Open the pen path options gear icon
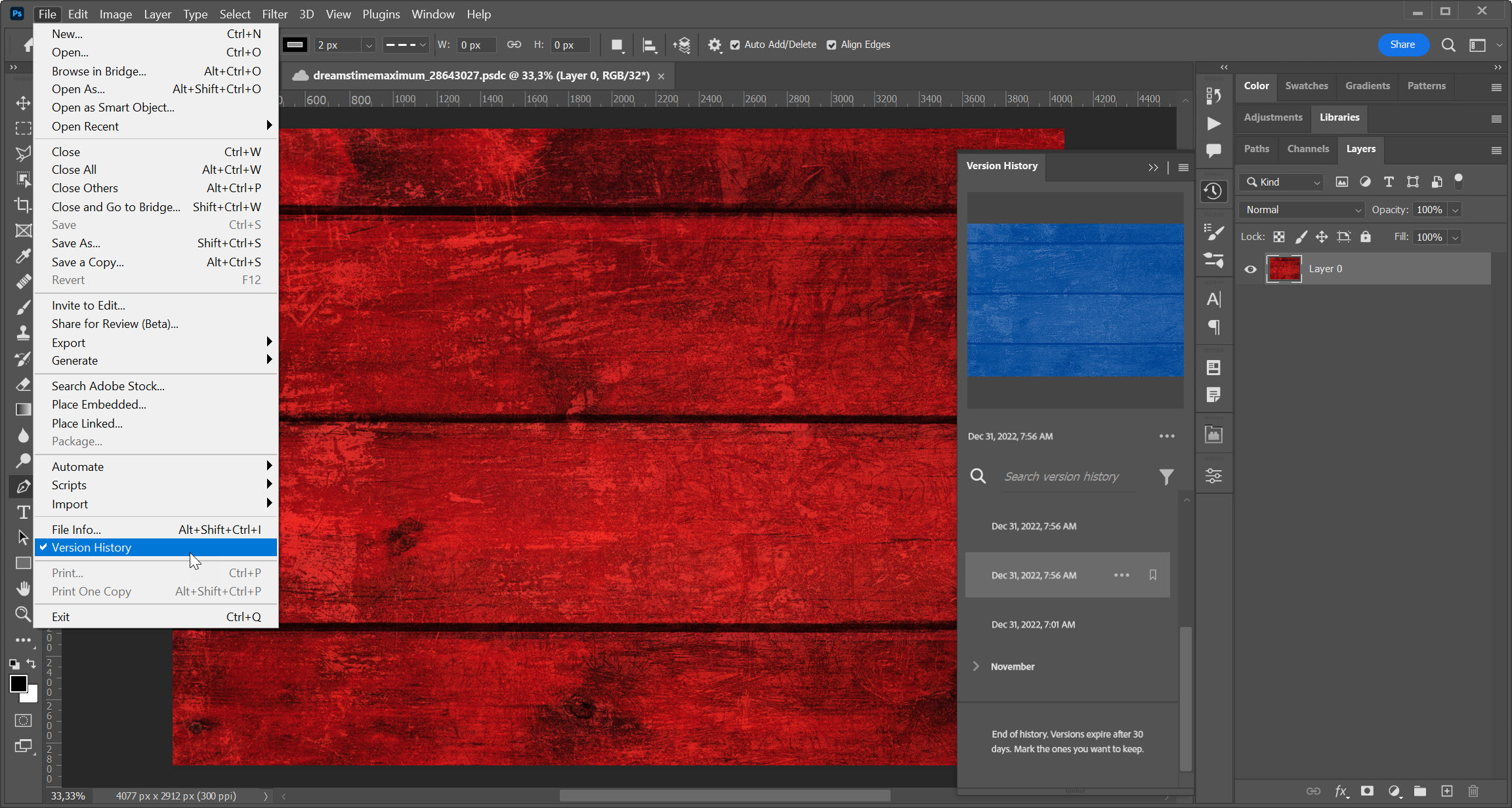 (x=715, y=45)
